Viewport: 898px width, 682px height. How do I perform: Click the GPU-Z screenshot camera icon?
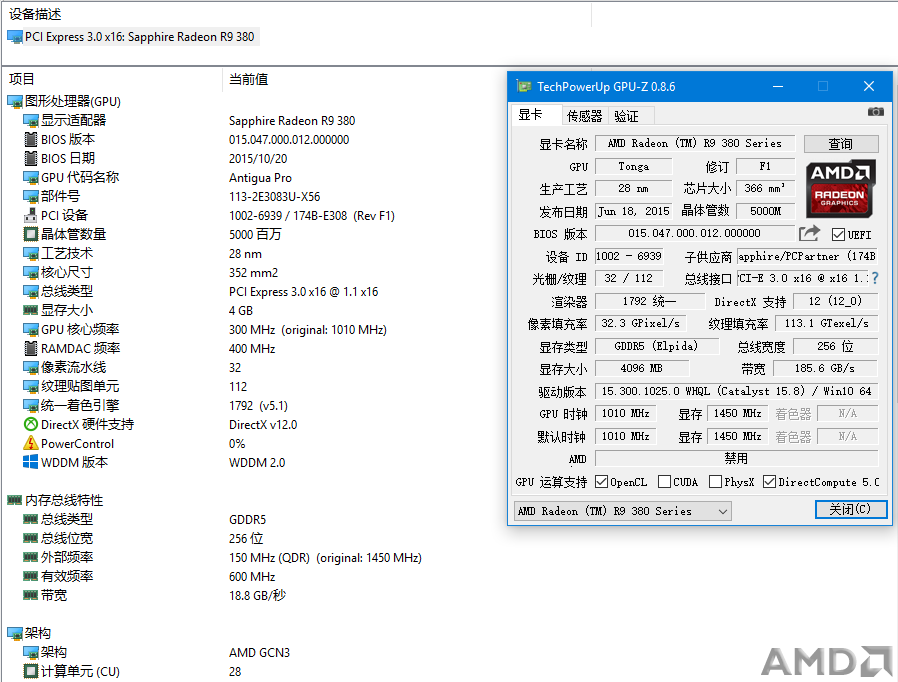pos(876,111)
